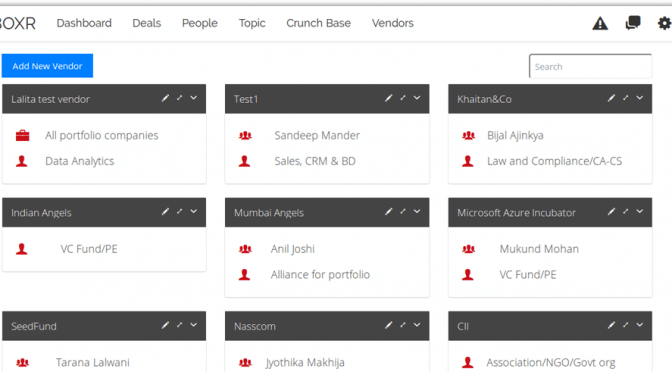Click expand arrows icon on SeedFund card
672x372 pixels.
[x=180, y=325]
